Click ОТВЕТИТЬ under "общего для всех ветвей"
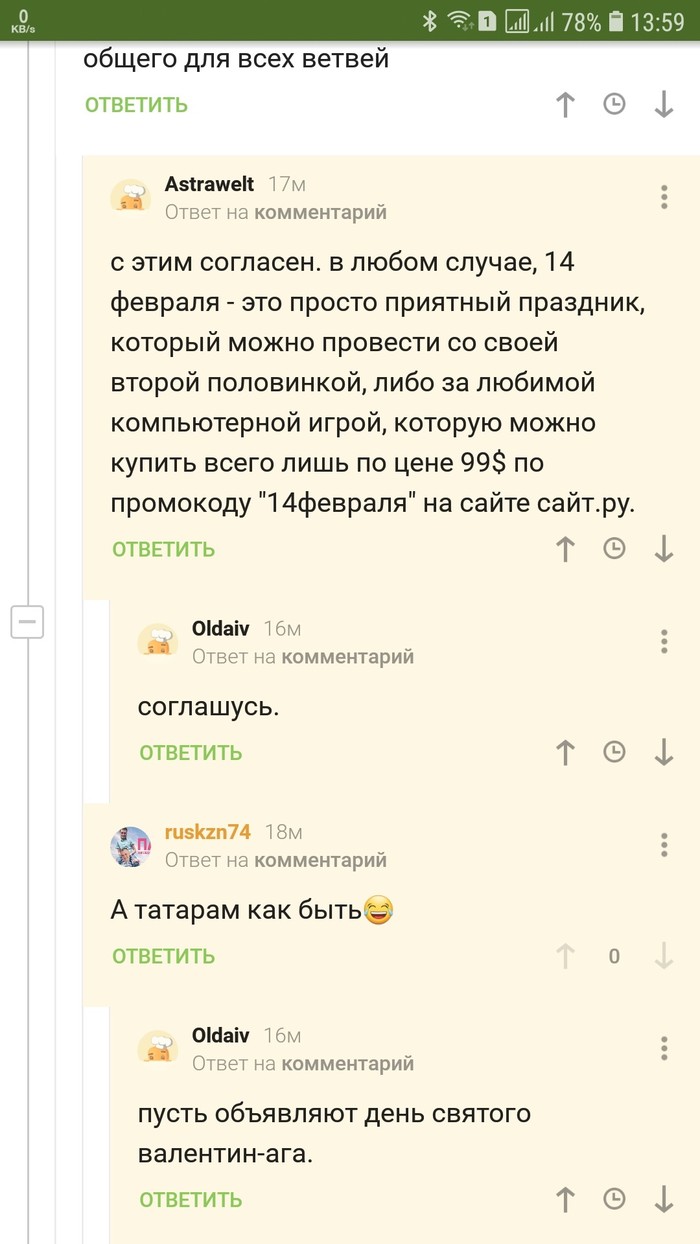The image size is (700, 1244). [136, 105]
